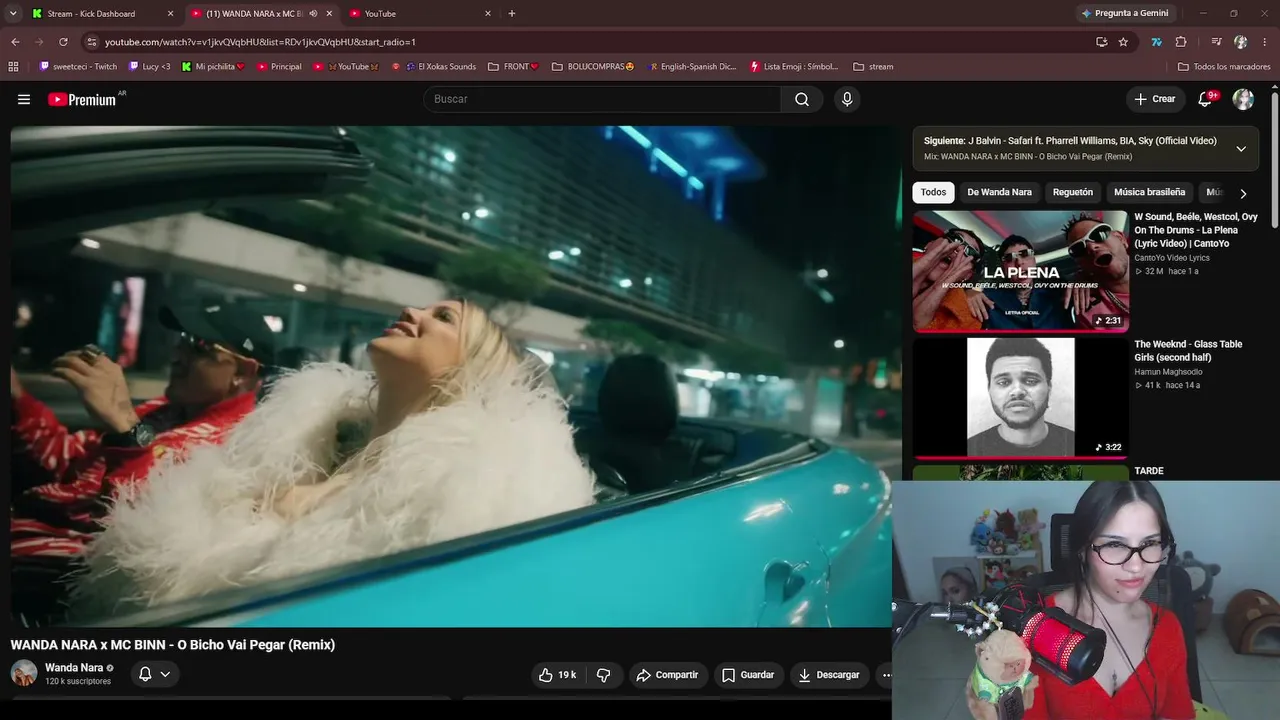Reload the current page
Viewport: 1280px width, 720px height.
pyautogui.click(x=63, y=42)
